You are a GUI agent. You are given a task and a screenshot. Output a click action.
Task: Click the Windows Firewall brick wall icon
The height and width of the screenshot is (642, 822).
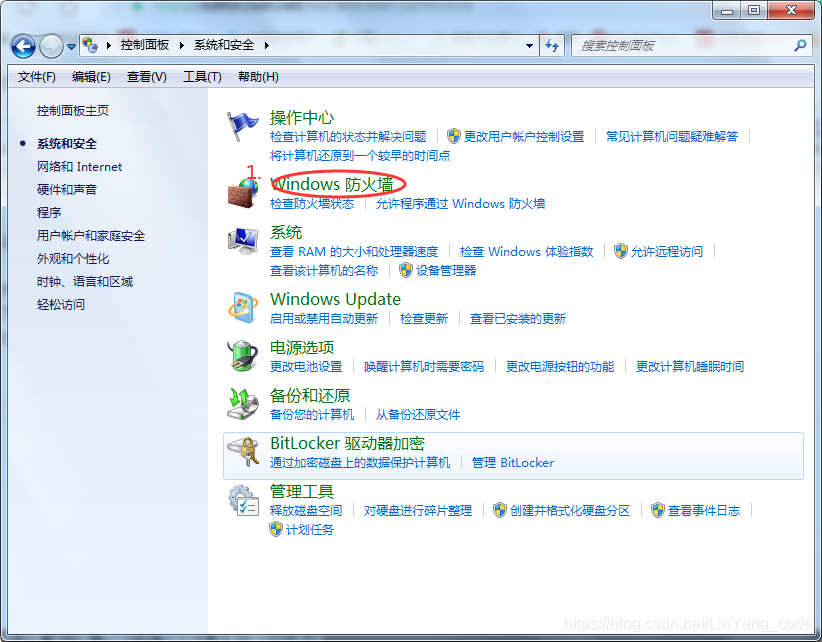coord(243,193)
